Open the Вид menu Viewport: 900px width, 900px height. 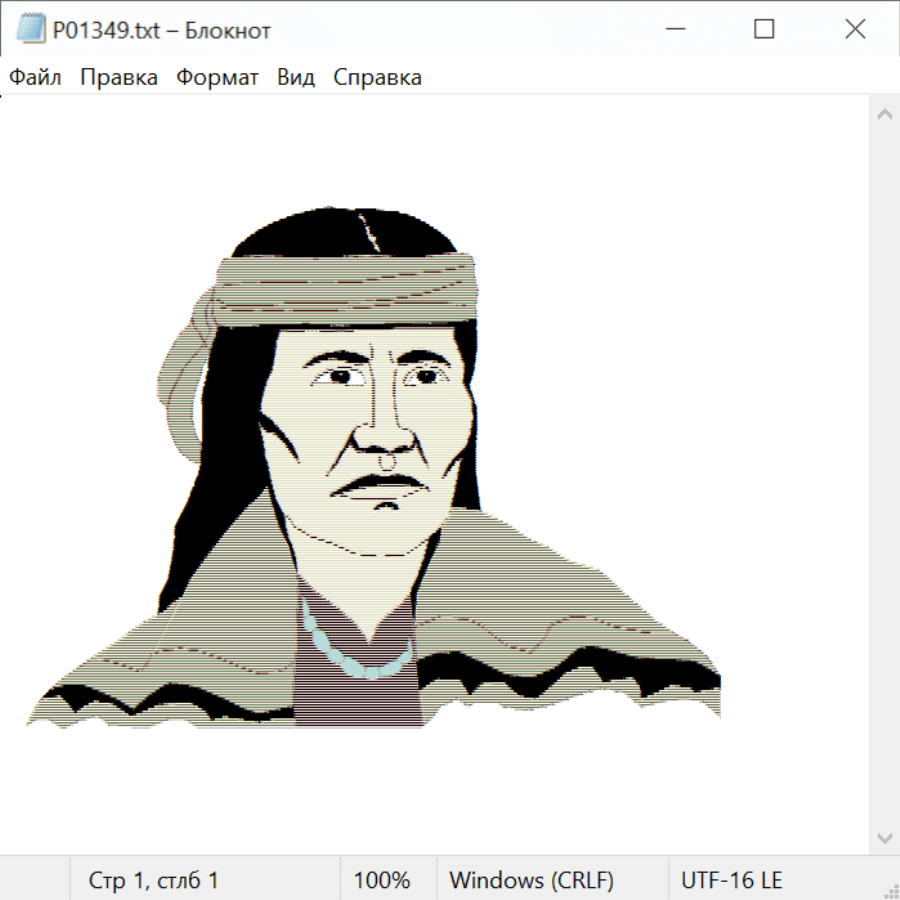point(296,78)
